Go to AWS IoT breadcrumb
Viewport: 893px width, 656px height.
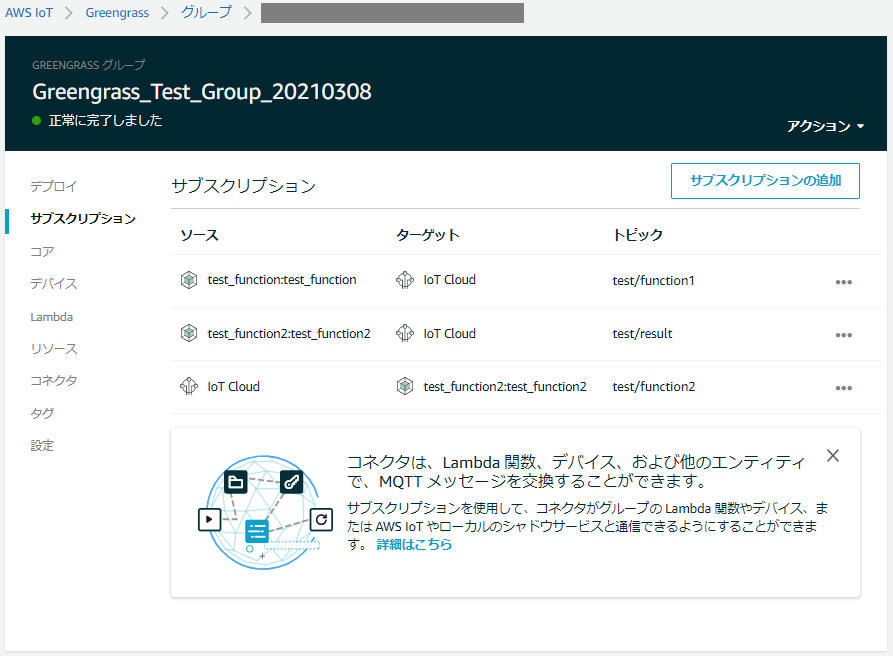click(x=29, y=13)
